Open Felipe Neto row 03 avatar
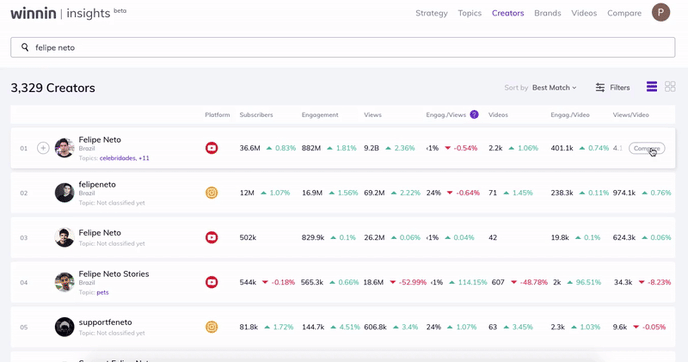Image resolution: width=688 pixels, height=362 pixels. click(x=64, y=237)
